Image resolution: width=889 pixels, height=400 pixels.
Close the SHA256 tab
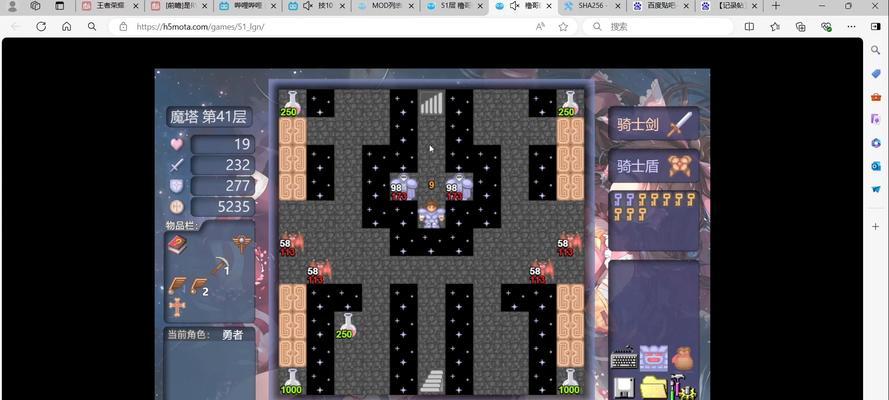pyautogui.click(x=617, y=6)
